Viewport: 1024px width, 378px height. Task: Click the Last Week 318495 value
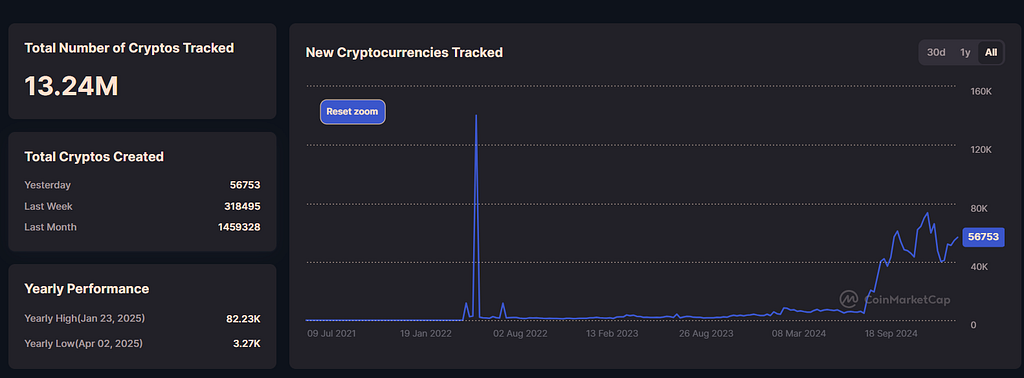[242, 206]
